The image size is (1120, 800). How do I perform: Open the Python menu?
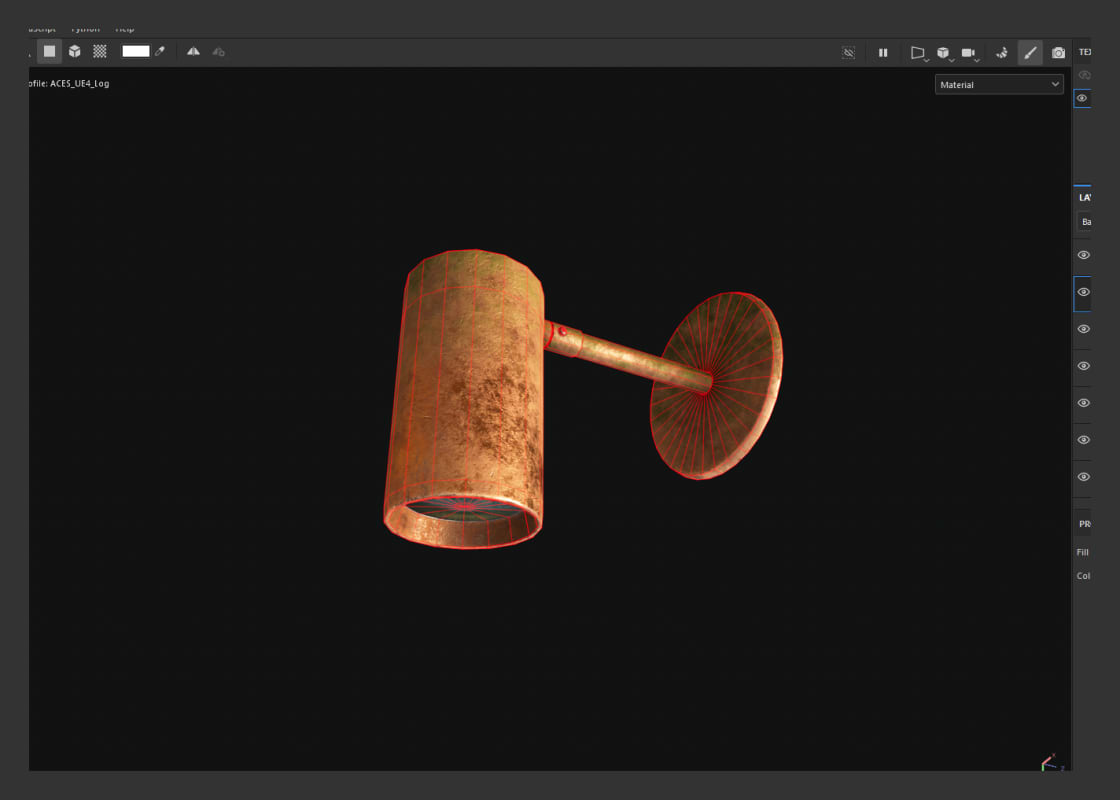pos(85,28)
